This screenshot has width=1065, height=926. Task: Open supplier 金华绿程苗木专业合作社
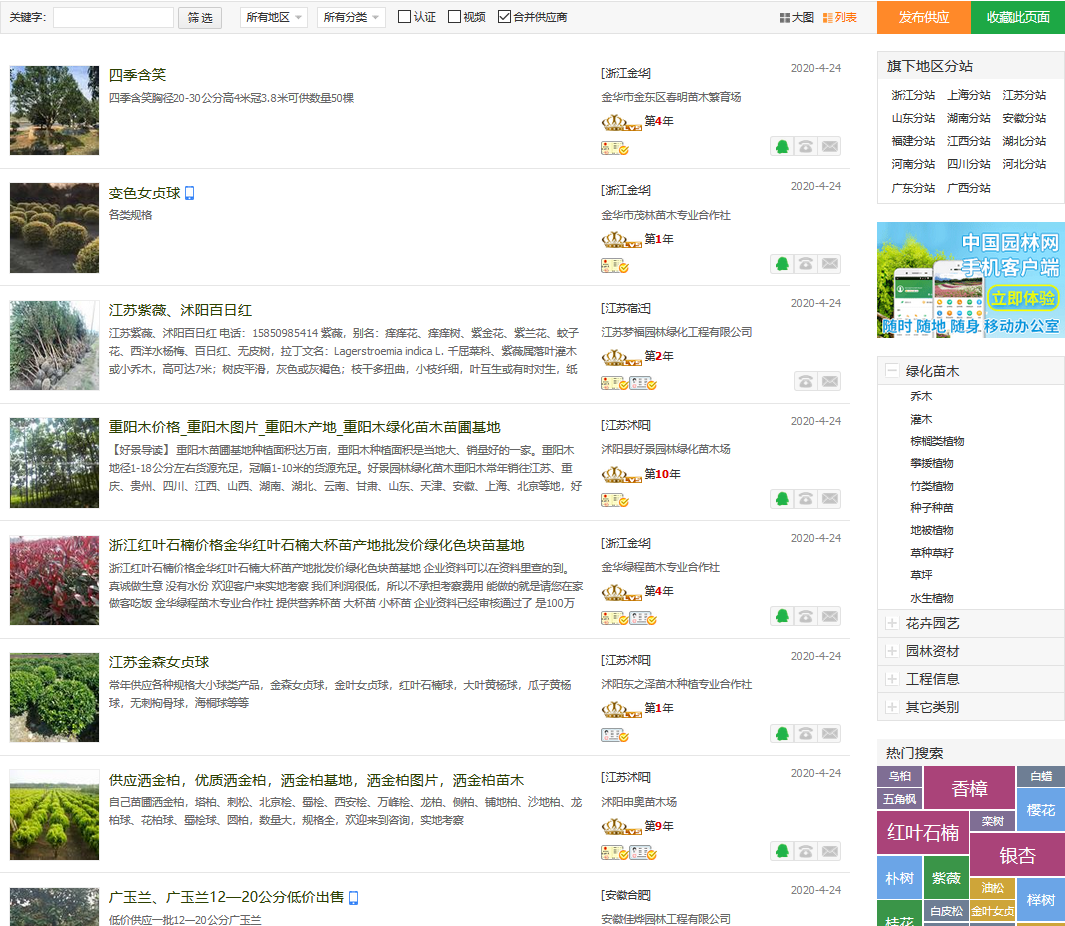click(x=660, y=567)
